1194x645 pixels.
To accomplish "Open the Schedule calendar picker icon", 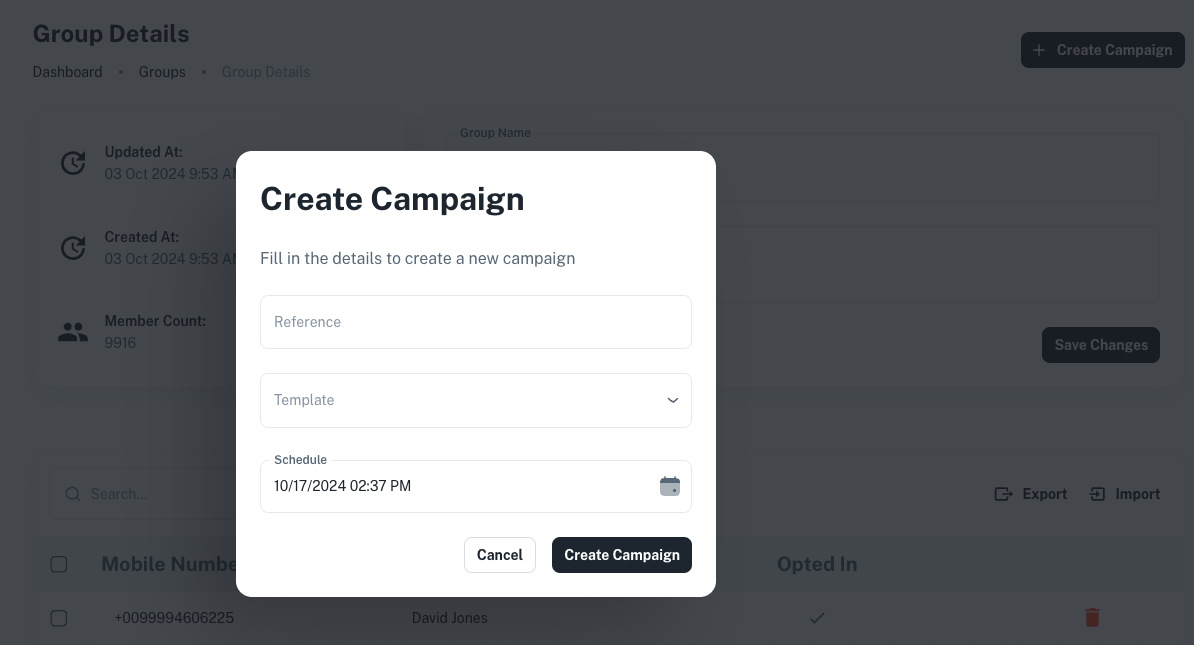I will [670, 487].
